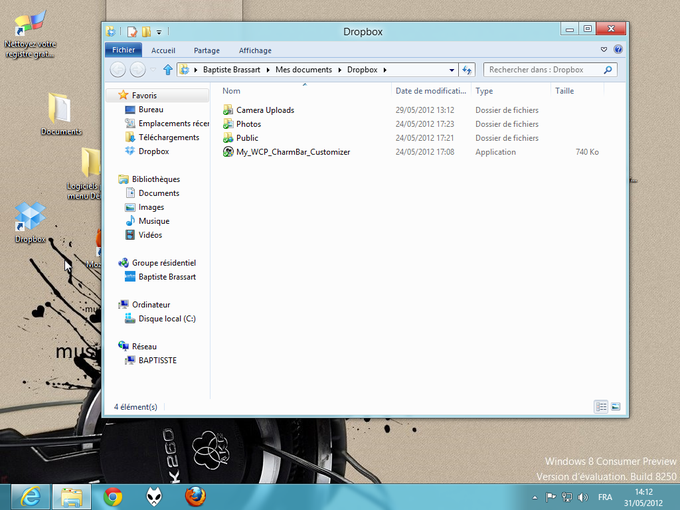Open Téléchargements in the sidebar
This screenshot has width=680, height=510.
(169, 137)
